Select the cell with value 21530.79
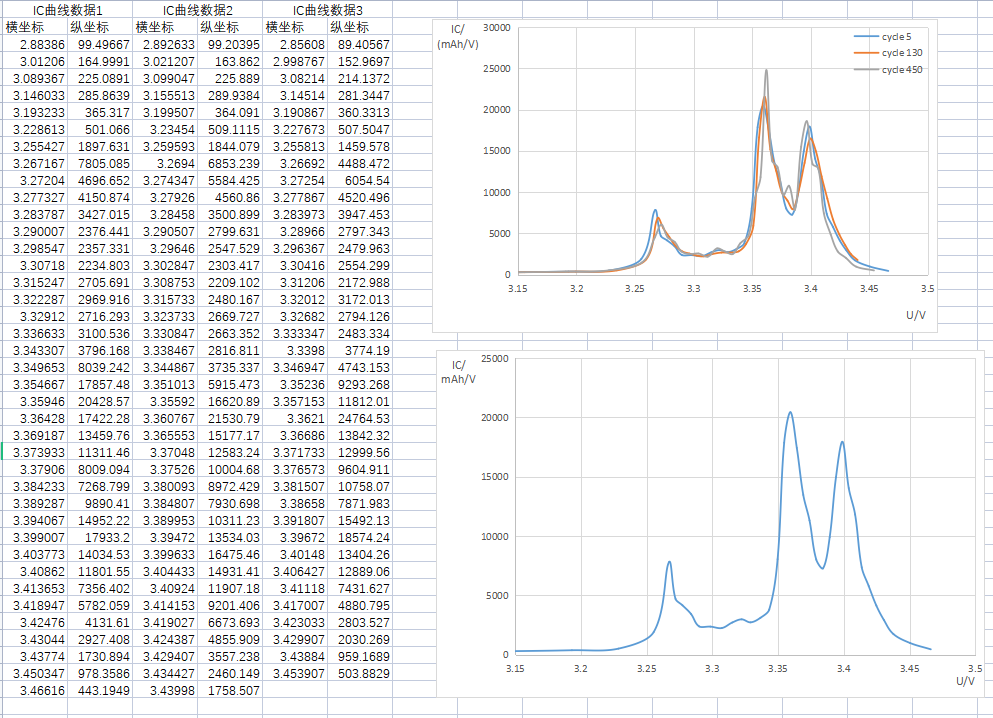Screen dimensions: 993x718 [x=230, y=419]
